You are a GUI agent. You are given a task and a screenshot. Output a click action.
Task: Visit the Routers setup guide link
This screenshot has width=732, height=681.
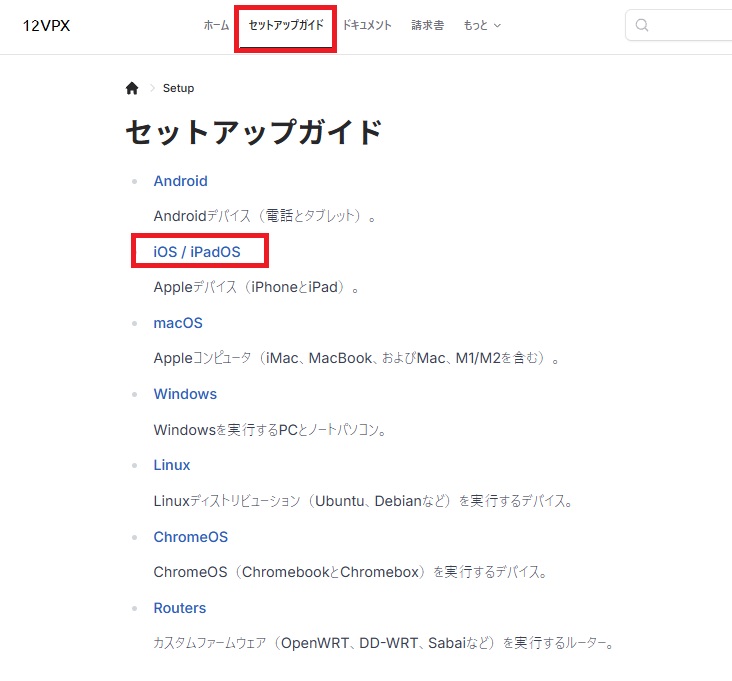coord(179,608)
